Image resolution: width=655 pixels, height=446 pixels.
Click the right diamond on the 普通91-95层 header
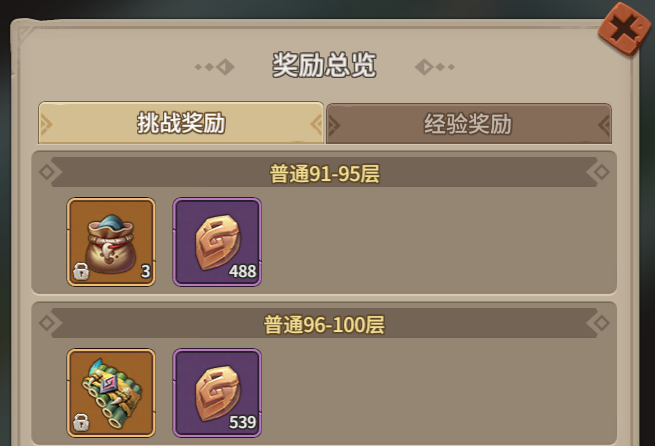pos(602,172)
